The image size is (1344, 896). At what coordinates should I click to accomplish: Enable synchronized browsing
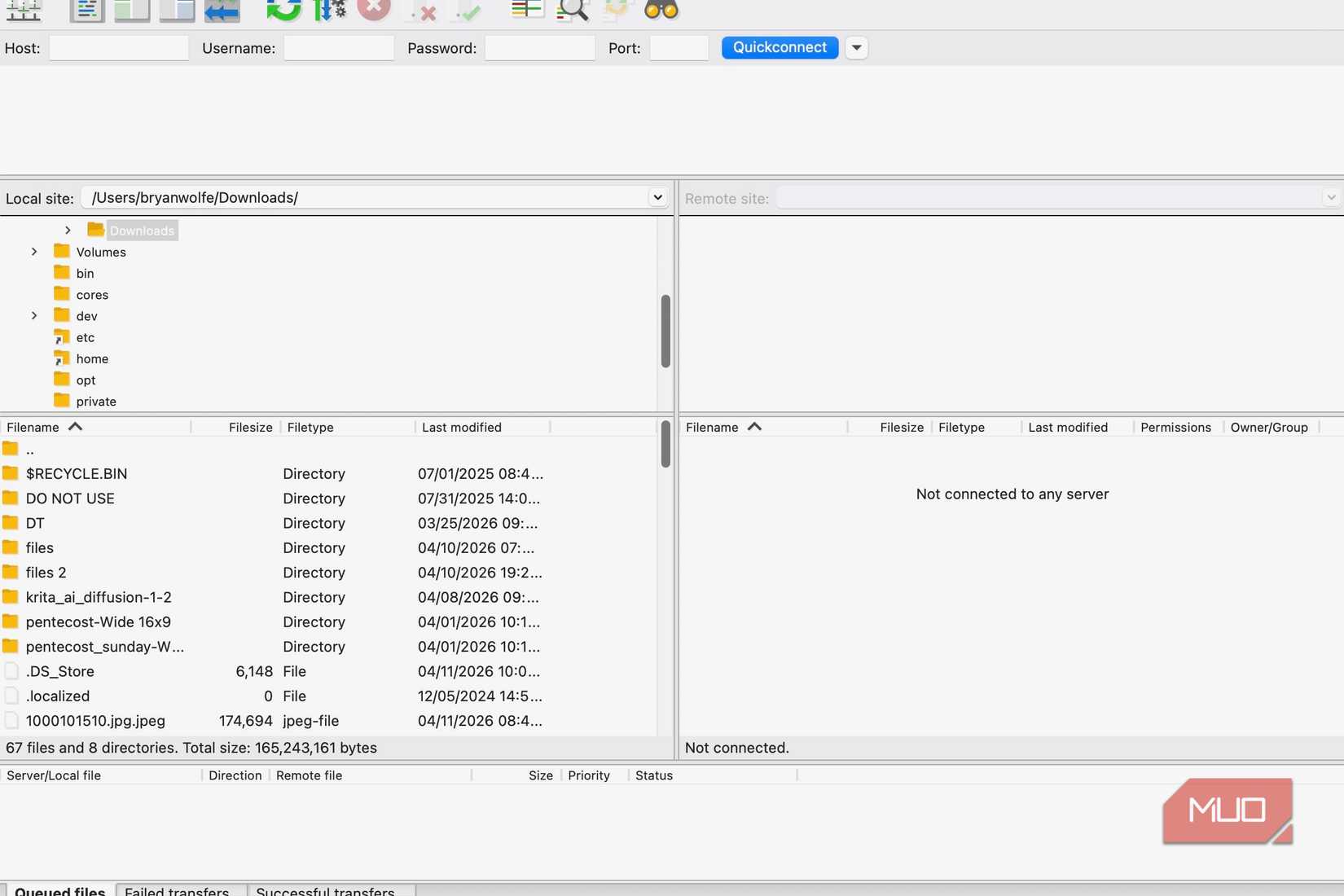[x=615, y=11]
